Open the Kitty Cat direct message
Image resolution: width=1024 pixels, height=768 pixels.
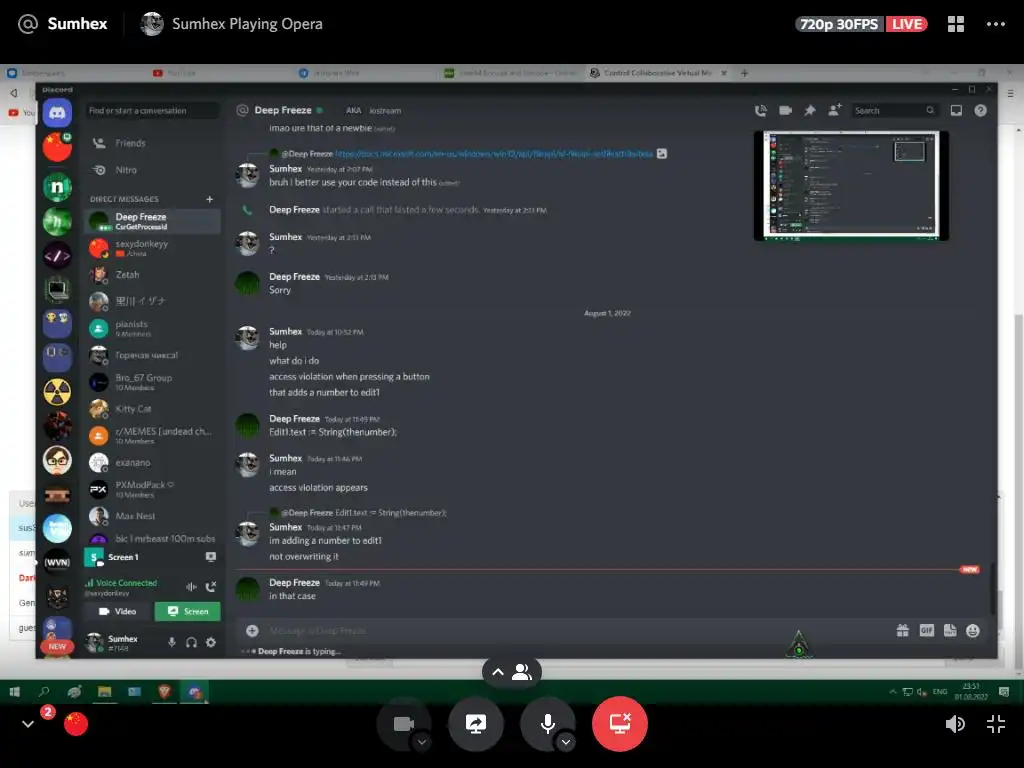tap(153, 409)
